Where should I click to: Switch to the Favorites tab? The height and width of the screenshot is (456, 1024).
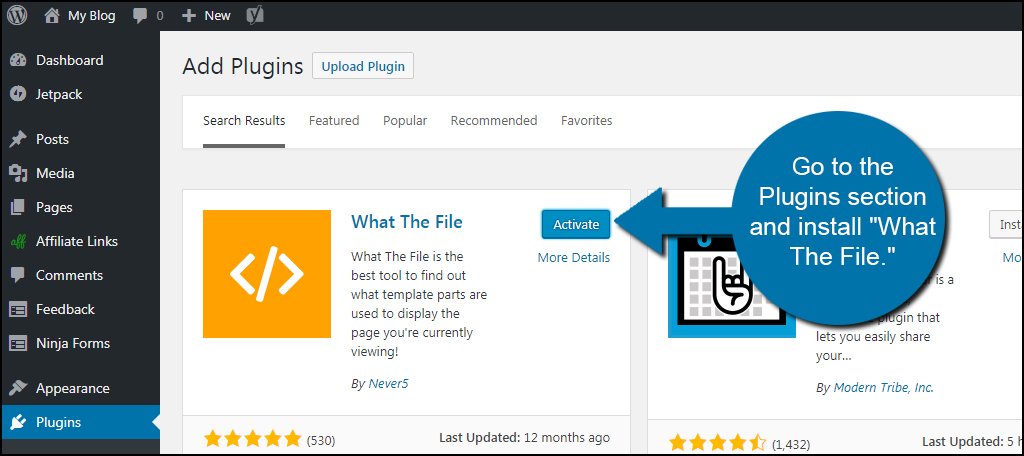tap(586, 121)
